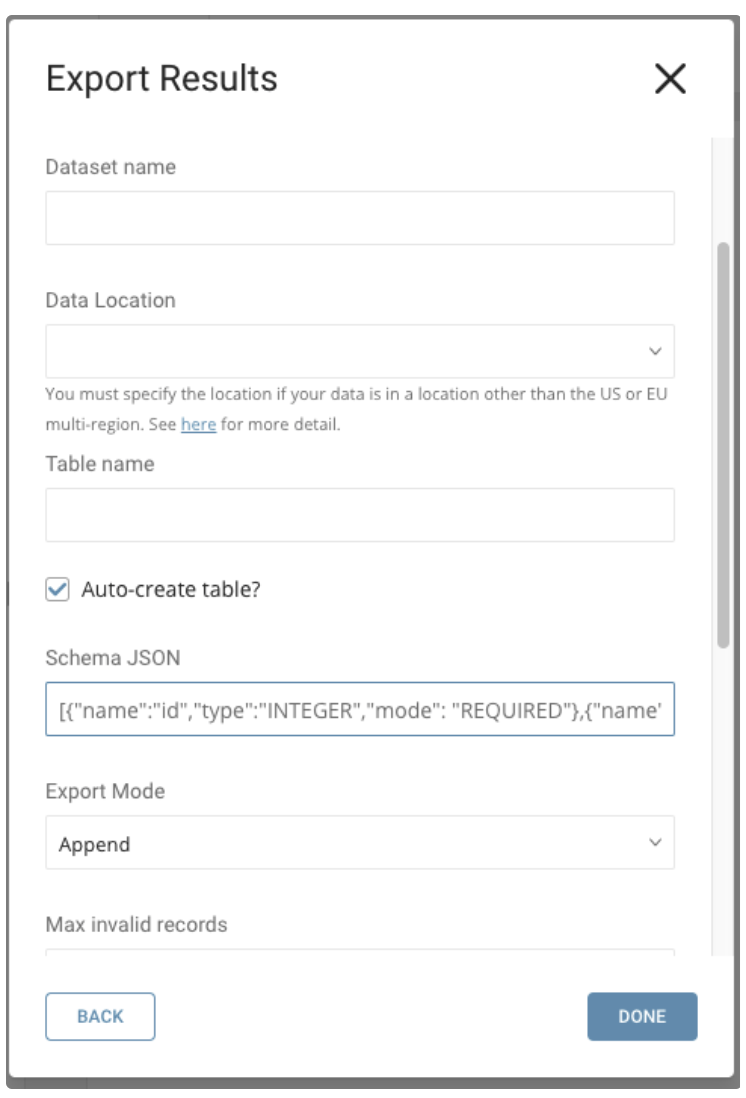The width and height of the screenshot is (746, 1098).
Task: Click the Dataset name input field
Action: [359, 218]
